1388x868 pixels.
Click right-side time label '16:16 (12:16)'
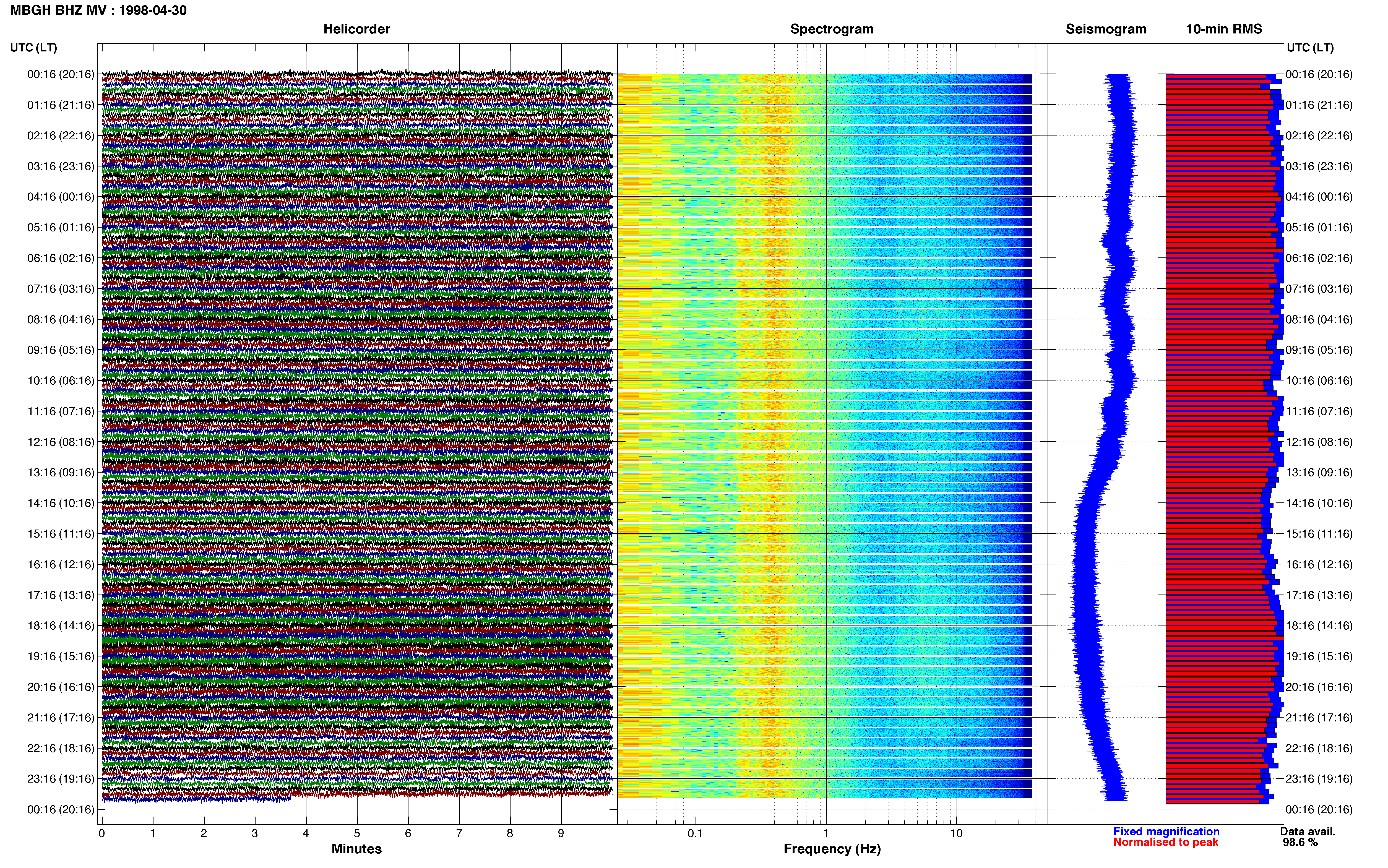[1319, 564]
